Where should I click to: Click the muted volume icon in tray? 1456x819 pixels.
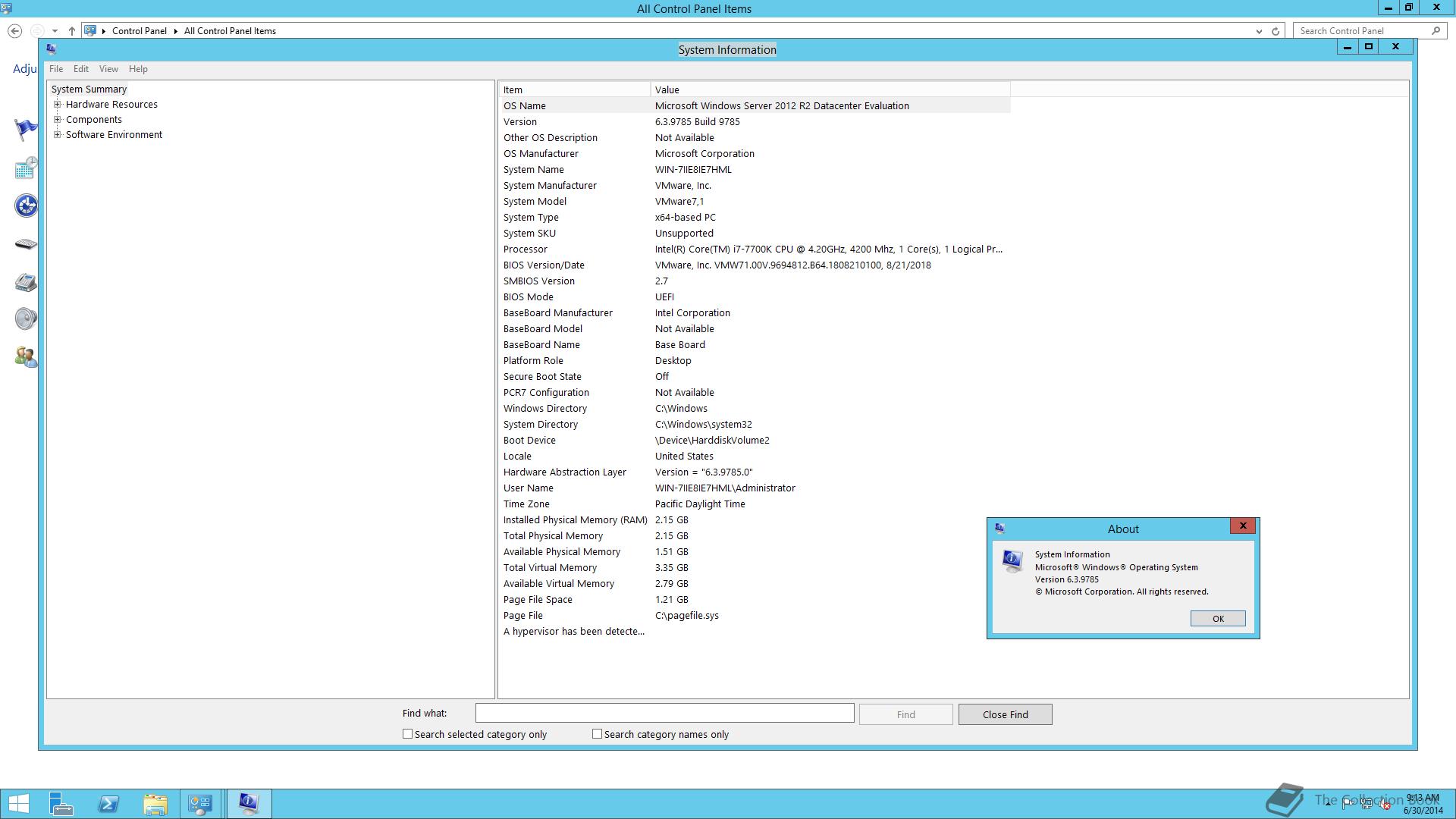[1385, 803]
